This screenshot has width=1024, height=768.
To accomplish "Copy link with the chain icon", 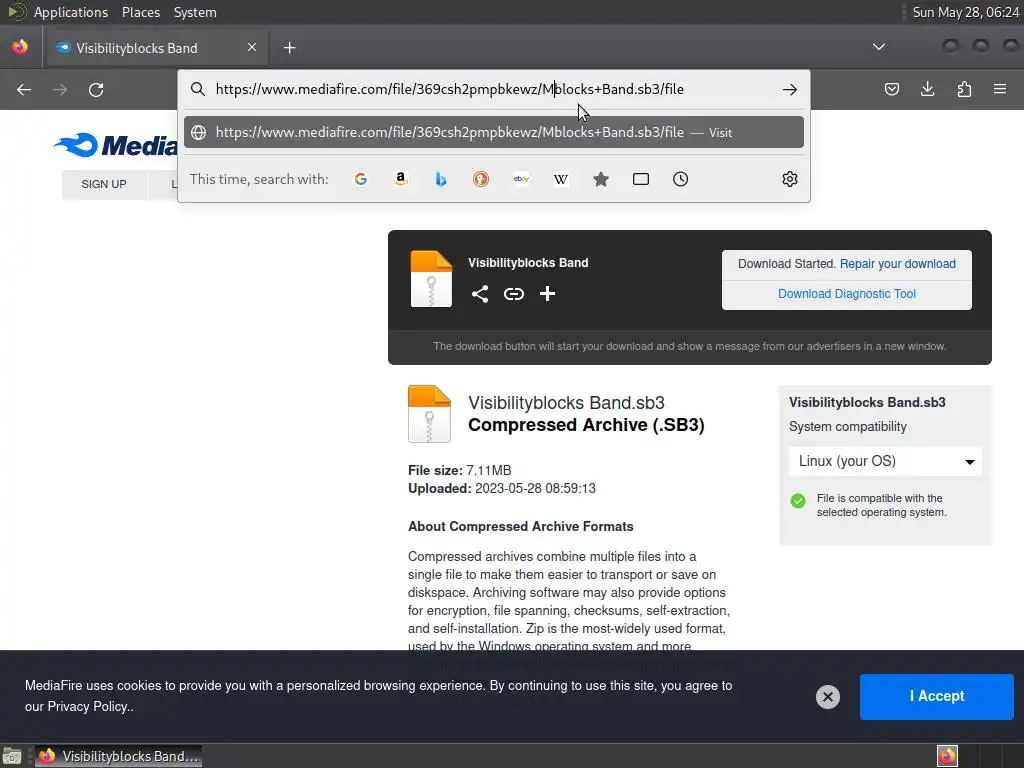I will click(x=514, y=294).
